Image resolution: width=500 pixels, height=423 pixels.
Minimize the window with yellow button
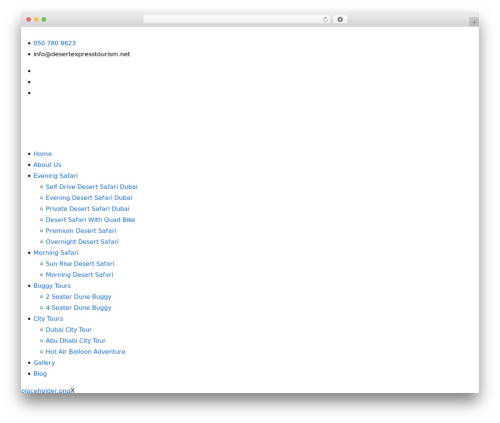tap(36, 20)
